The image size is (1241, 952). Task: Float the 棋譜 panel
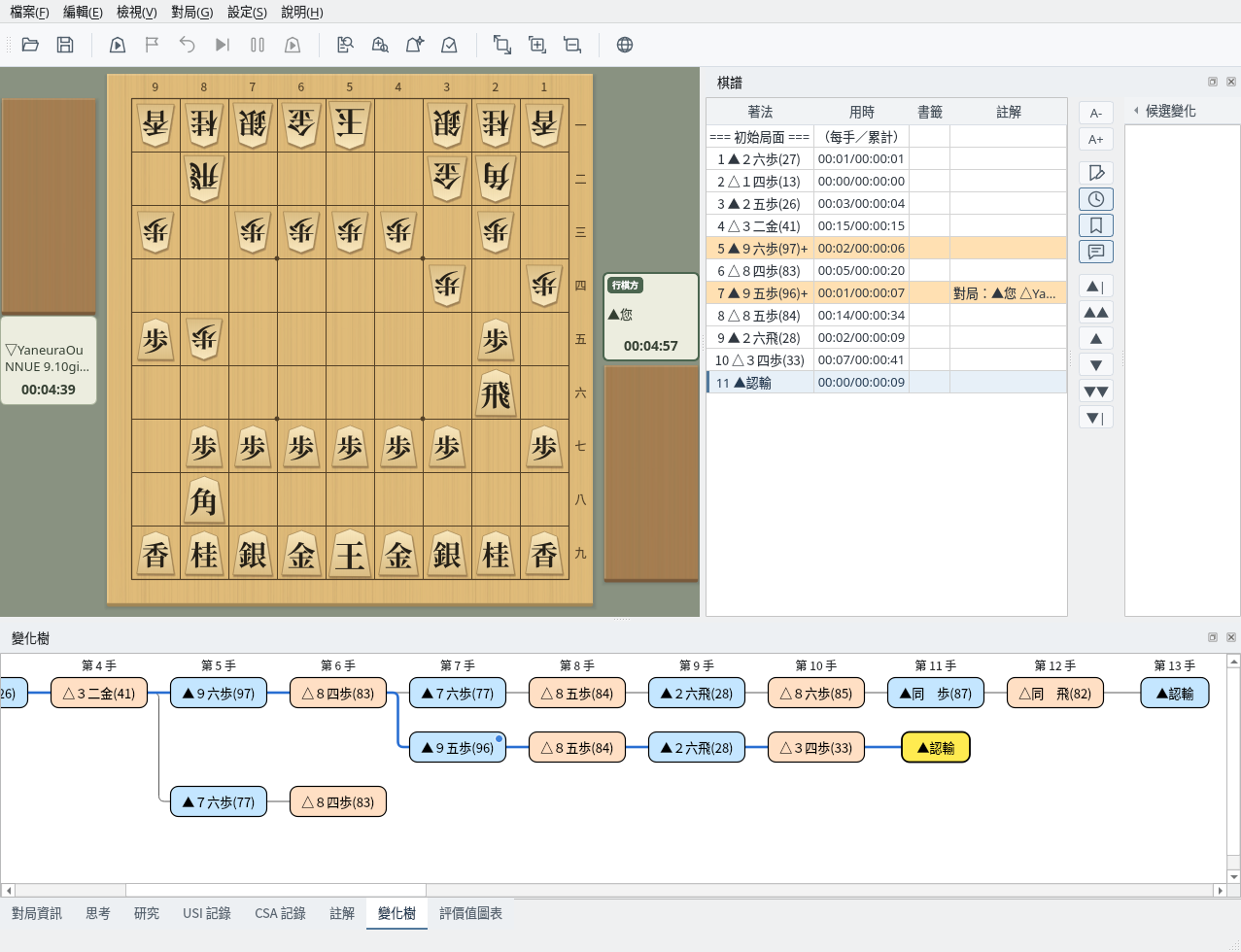click(1213, 82)
